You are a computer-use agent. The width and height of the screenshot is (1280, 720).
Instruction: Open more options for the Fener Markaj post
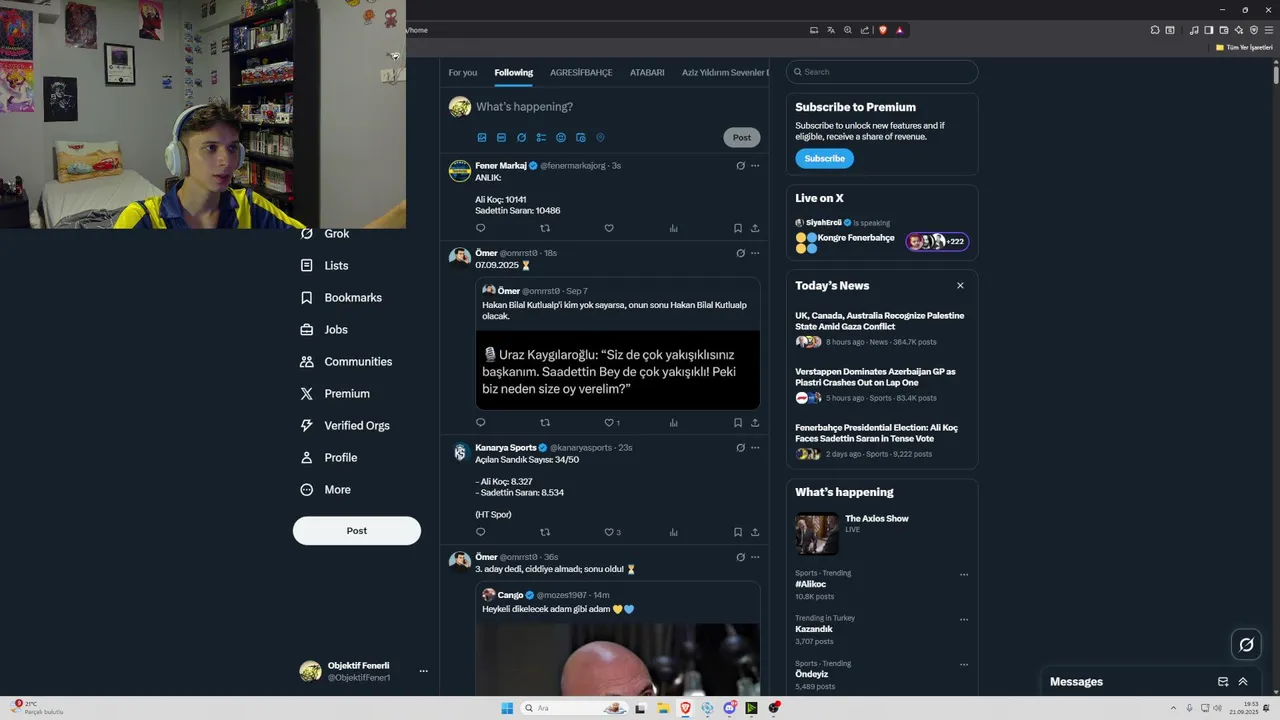755,166
